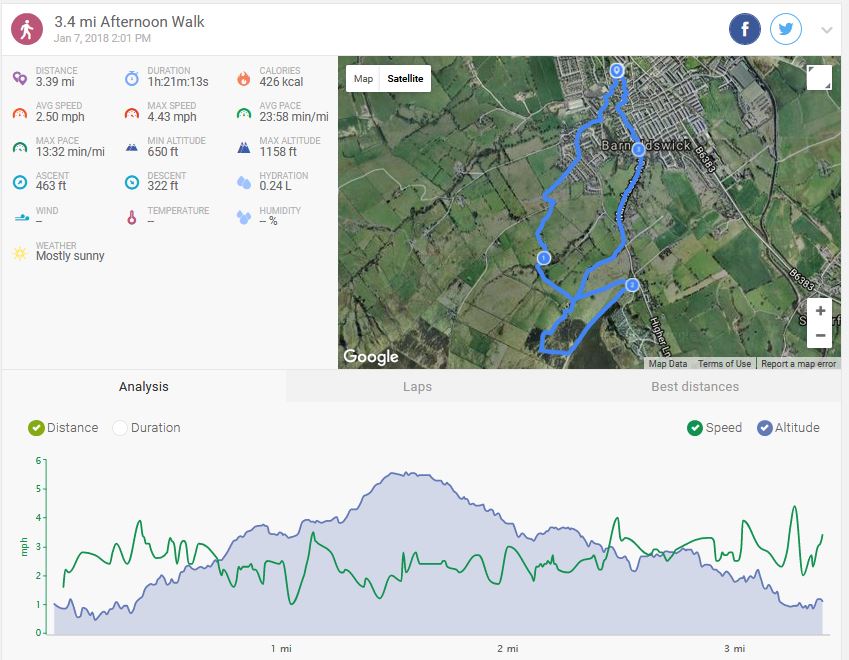Toggle the Speed chart checkbox
This screenshot has width=849, height=660.
[x=695, y=428]
